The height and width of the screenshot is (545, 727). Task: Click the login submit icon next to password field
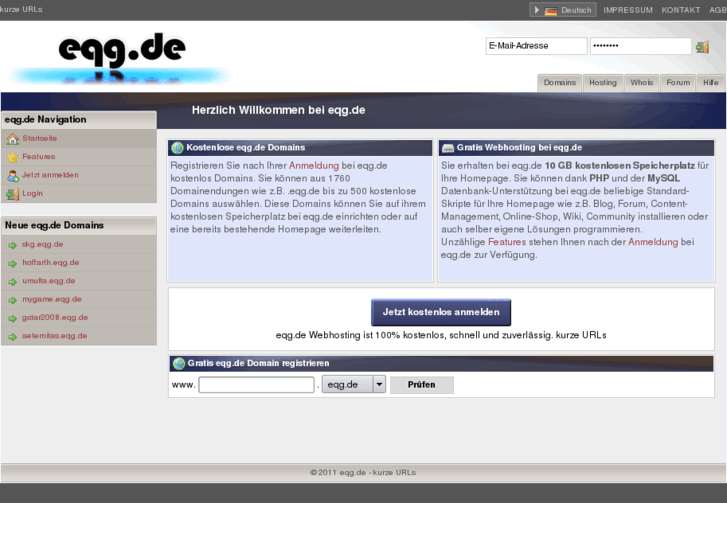pos(702,46)
